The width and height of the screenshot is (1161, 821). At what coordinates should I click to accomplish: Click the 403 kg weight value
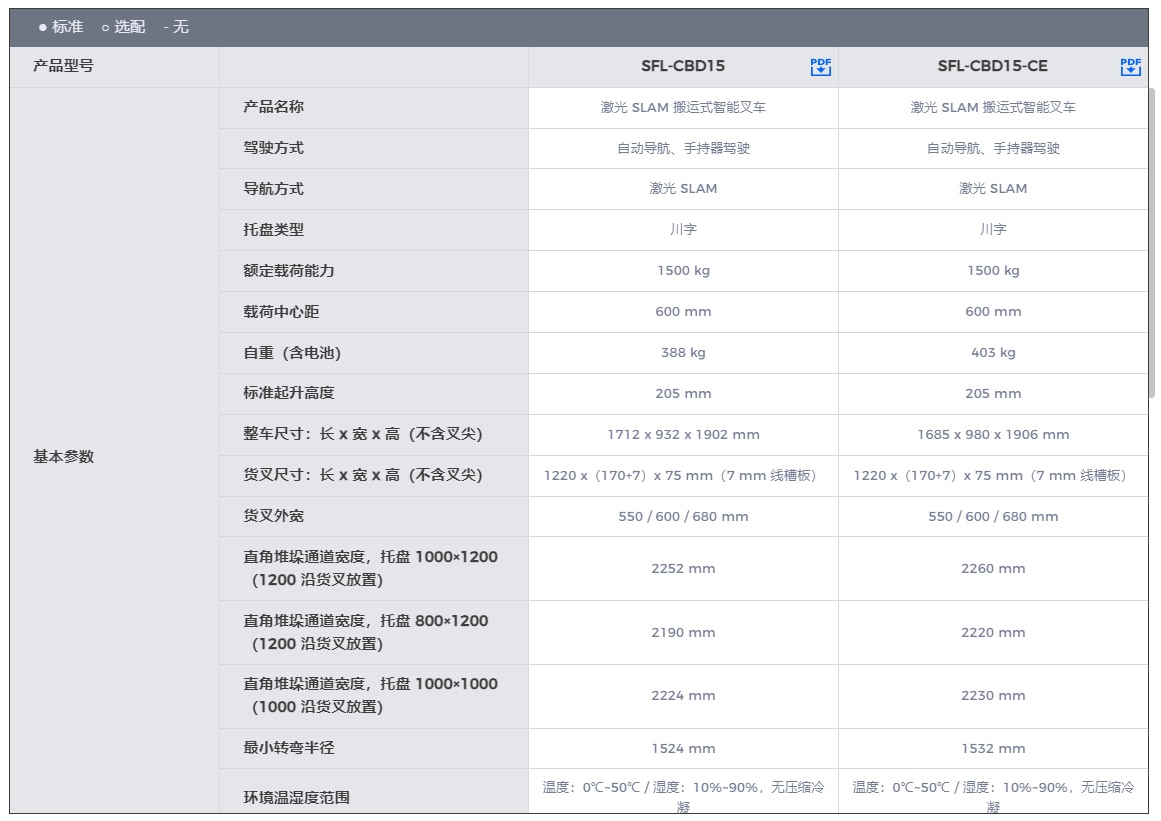pyautogui.click(x=992, y=353)
